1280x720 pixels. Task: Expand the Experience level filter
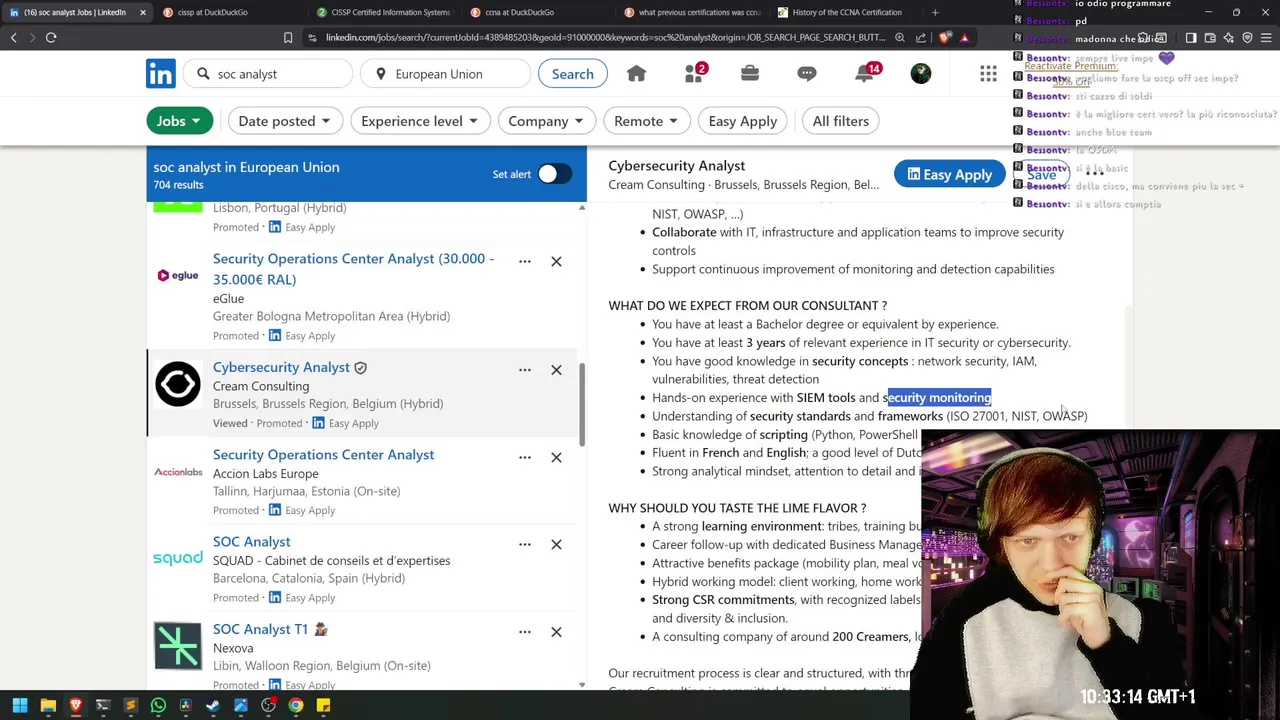(419, 121)
